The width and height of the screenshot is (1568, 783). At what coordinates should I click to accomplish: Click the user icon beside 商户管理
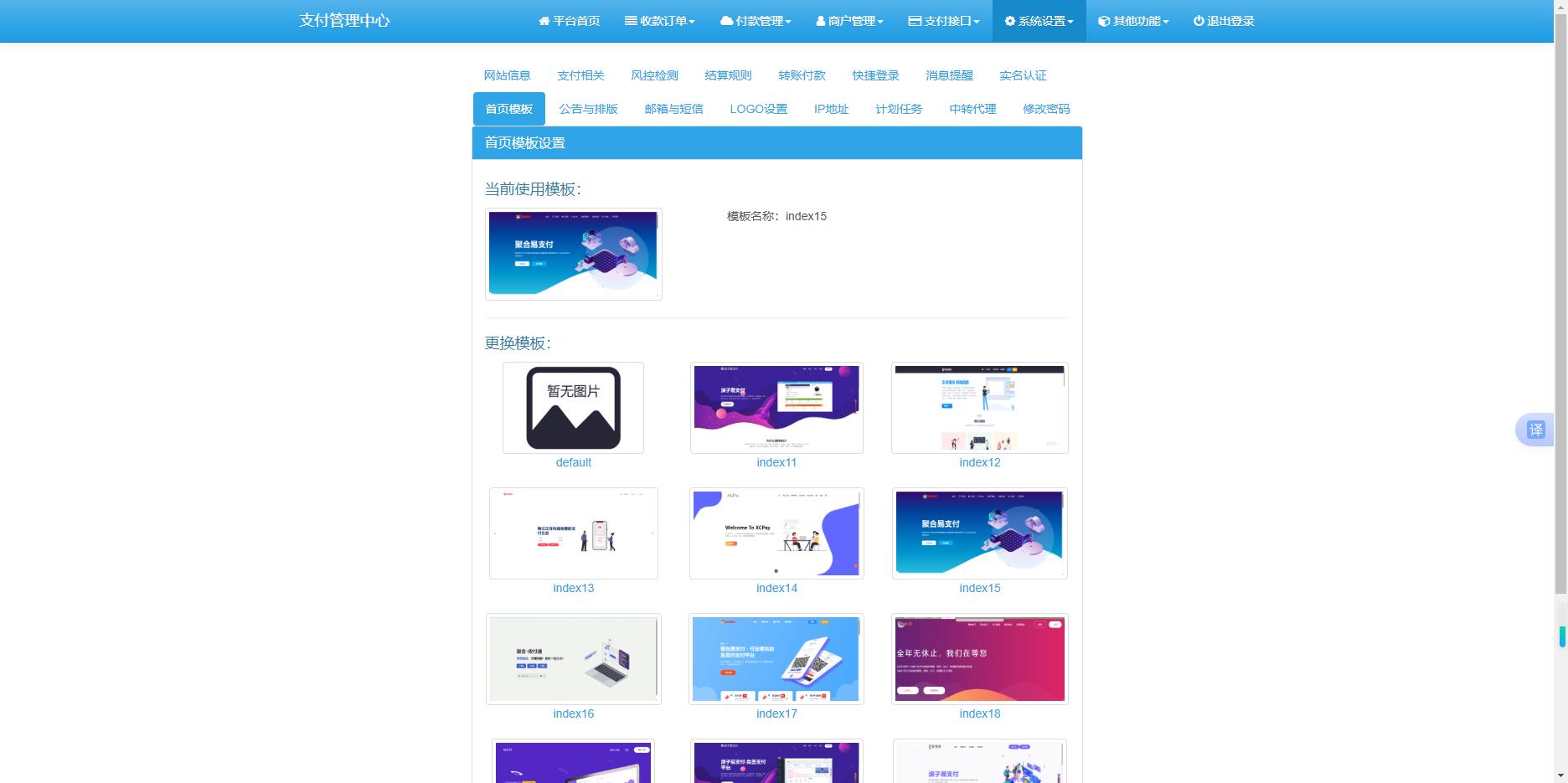pyautogui.click(x=821, y=21)
